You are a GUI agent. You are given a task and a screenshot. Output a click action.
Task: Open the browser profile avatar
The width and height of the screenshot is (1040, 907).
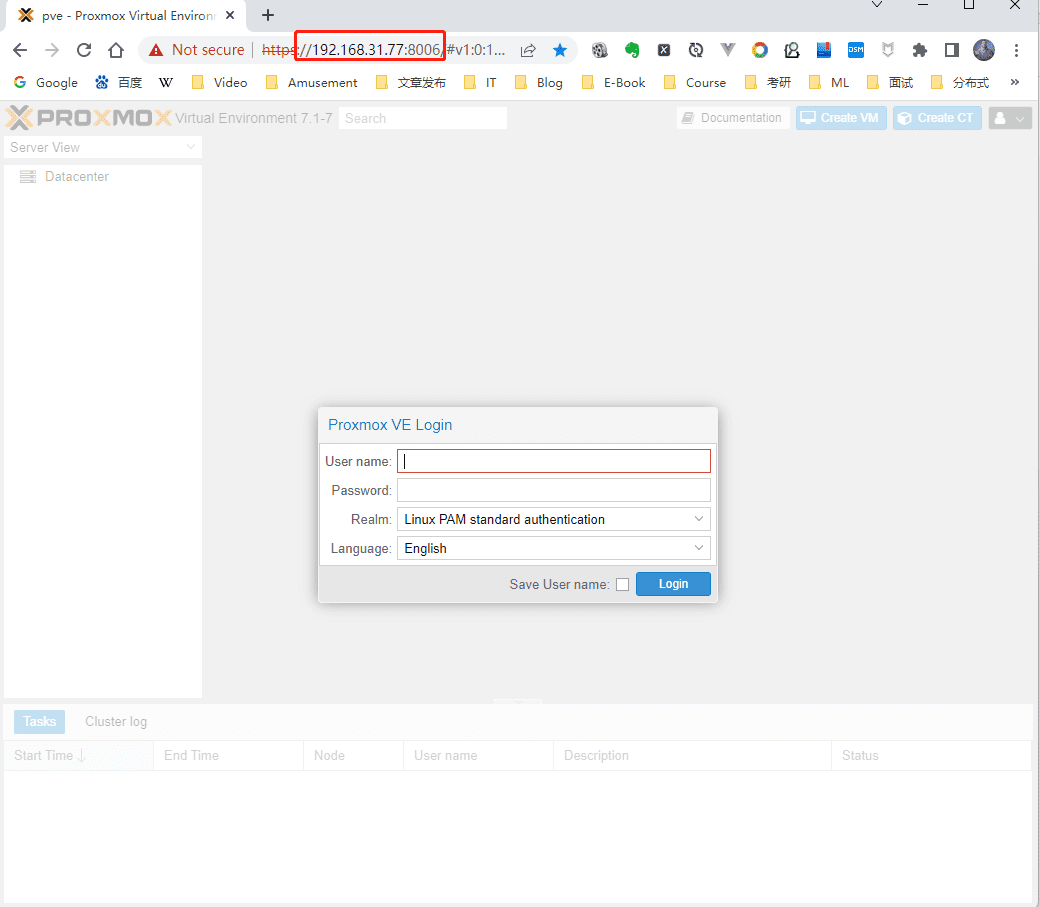click(x=984, y=50)
